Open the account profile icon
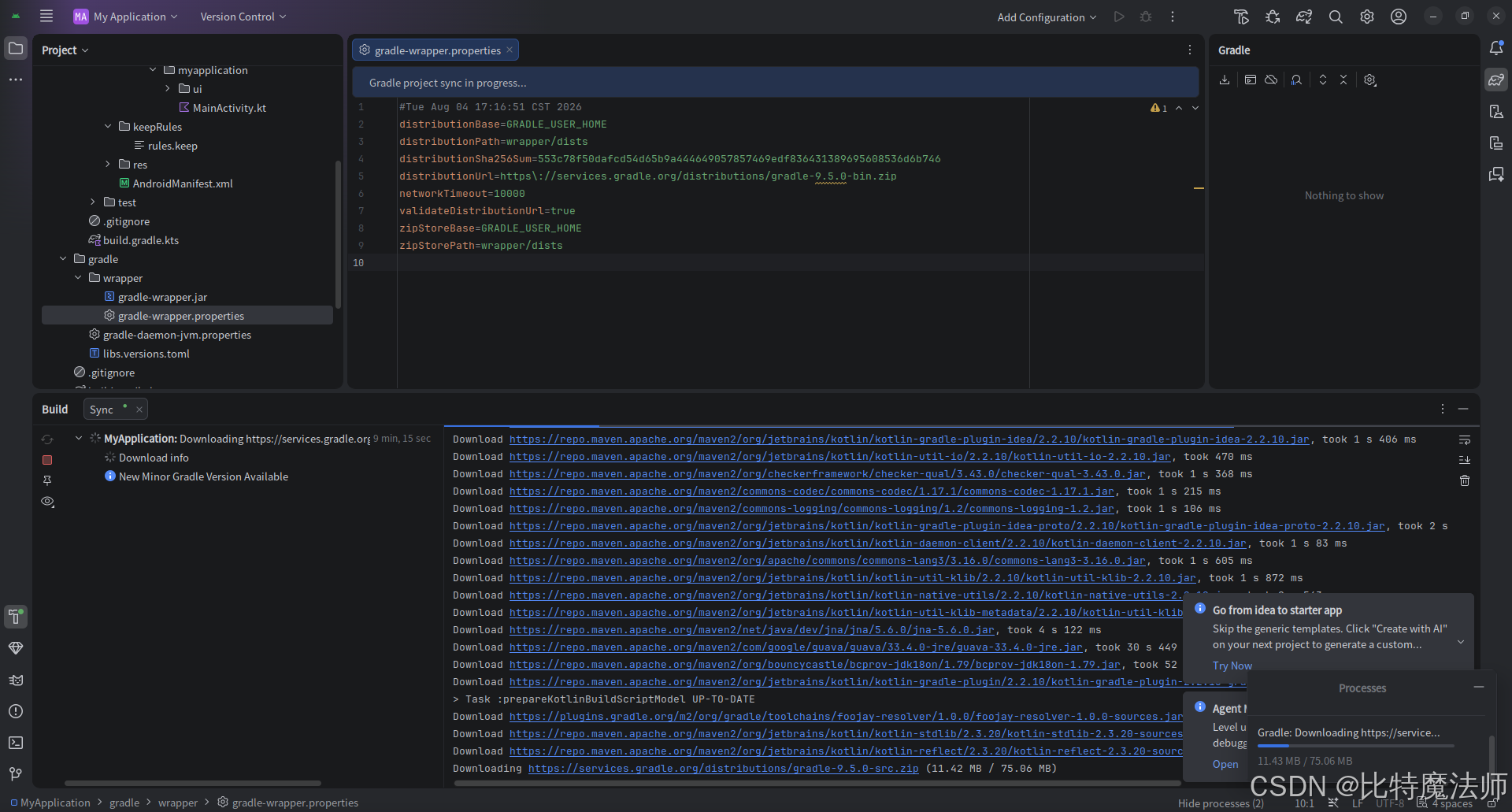 tap(1399, 17)
